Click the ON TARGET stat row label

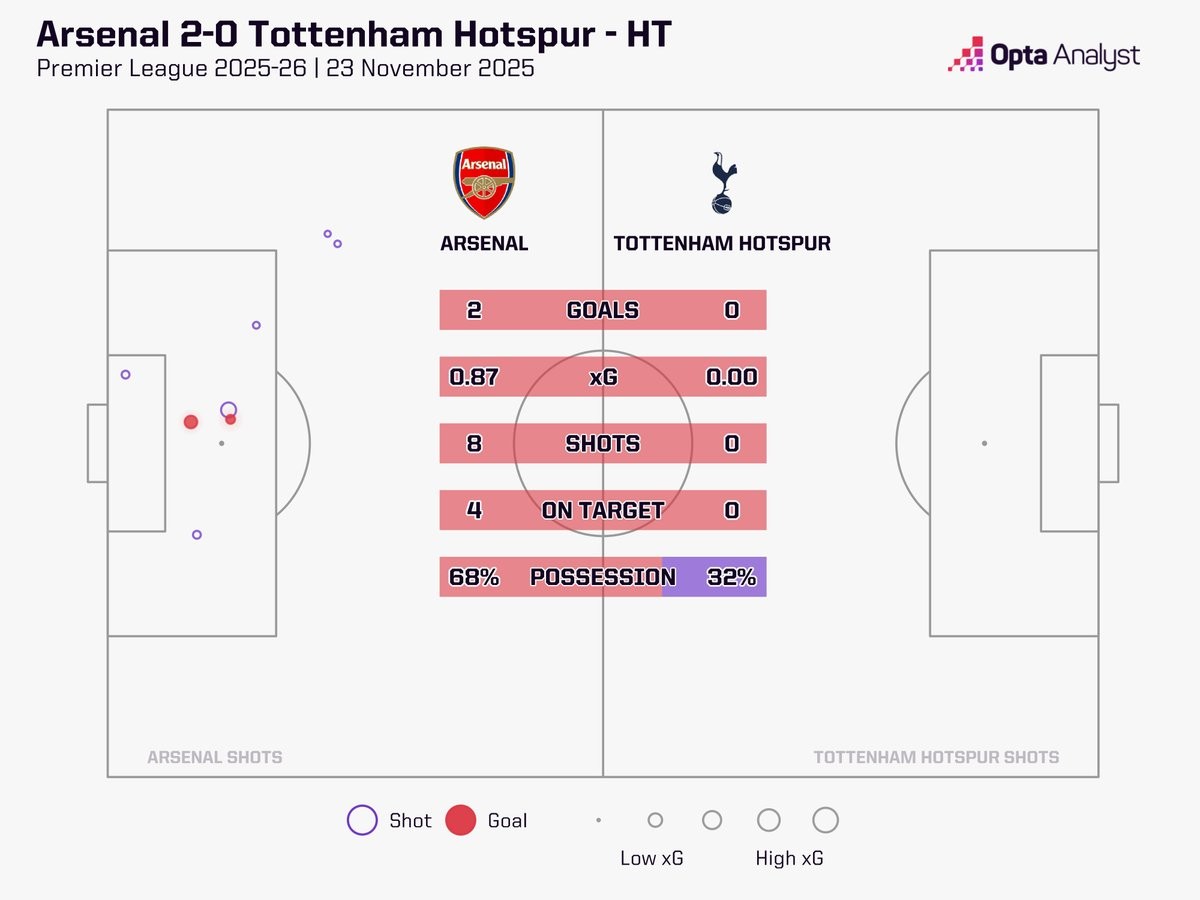coord(602,510)
